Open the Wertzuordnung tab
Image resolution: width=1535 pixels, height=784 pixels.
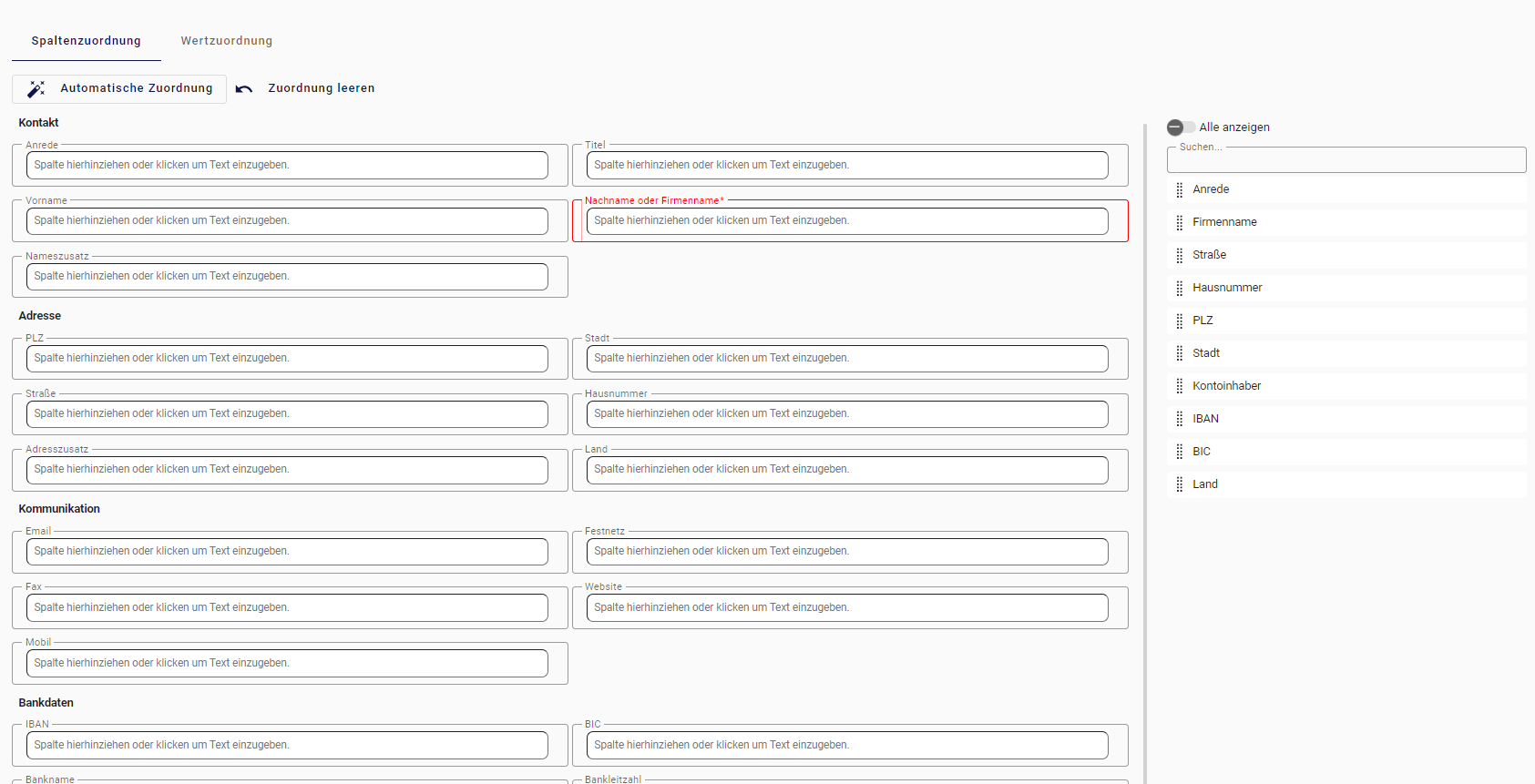click(x=227, y=41)
